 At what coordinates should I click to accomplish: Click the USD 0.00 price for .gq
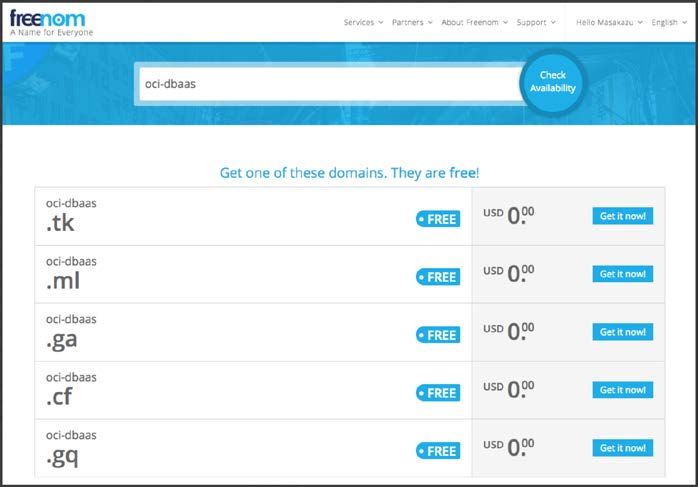tap(509, 447)
